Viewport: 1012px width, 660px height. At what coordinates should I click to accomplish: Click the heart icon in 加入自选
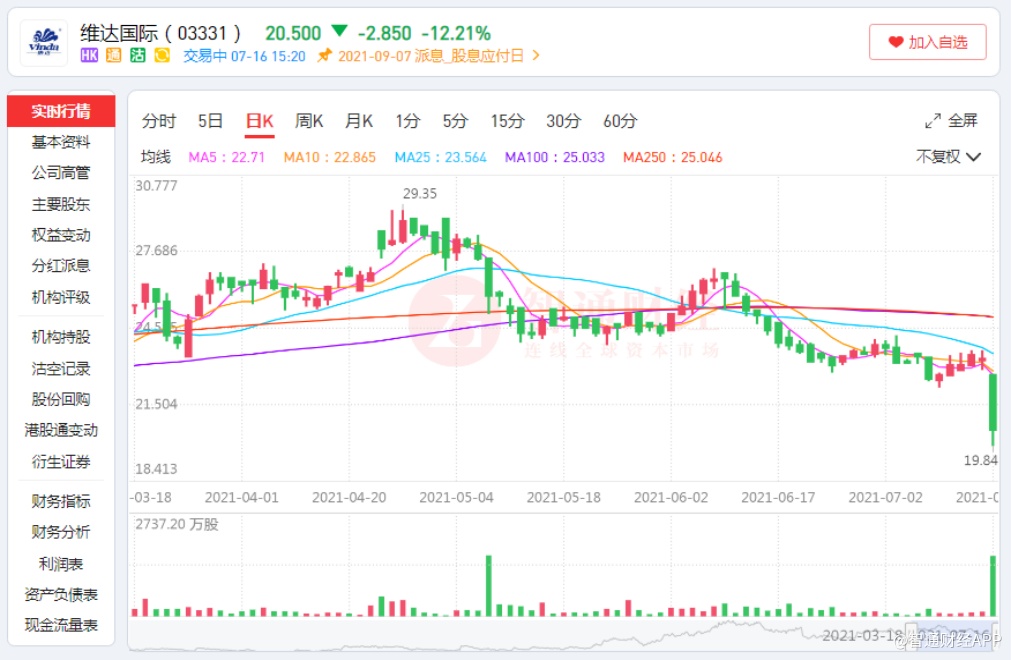(894, 42)
